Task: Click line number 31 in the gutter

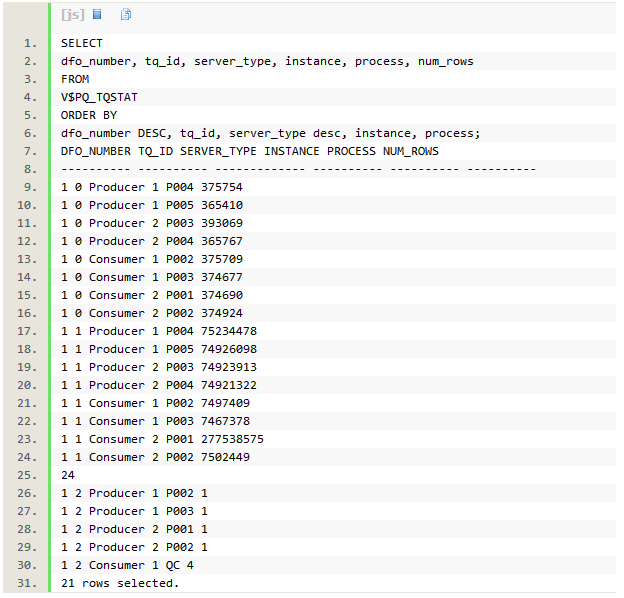Action: pyautogui.click(x=27, y=583)
